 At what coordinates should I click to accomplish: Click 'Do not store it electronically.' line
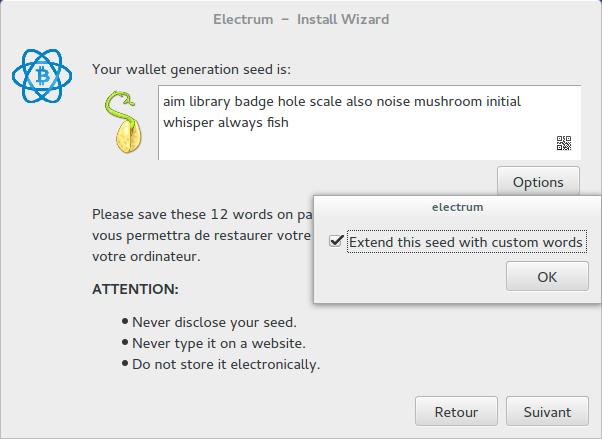226,364
